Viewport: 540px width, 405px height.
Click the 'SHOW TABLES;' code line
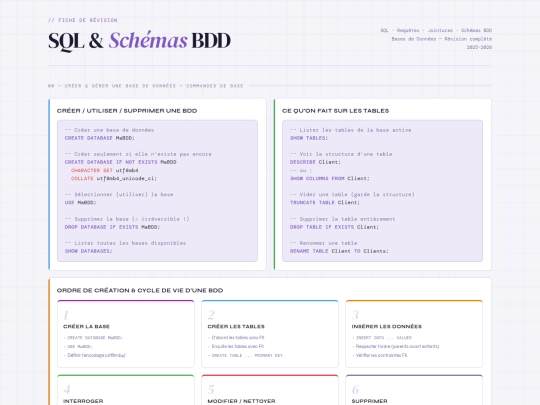click(x=309, y=138)
